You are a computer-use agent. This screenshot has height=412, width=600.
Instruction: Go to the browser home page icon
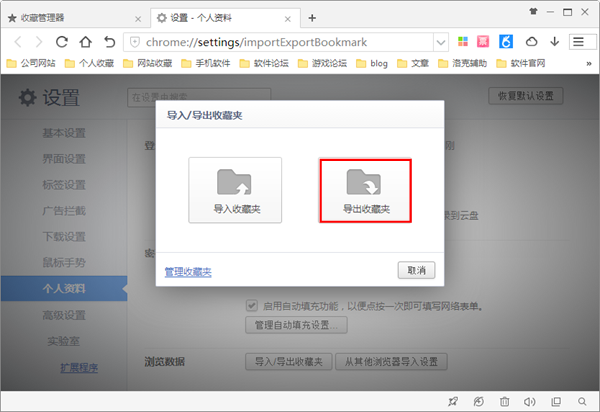pyautogui.click(x=86, y=42)
